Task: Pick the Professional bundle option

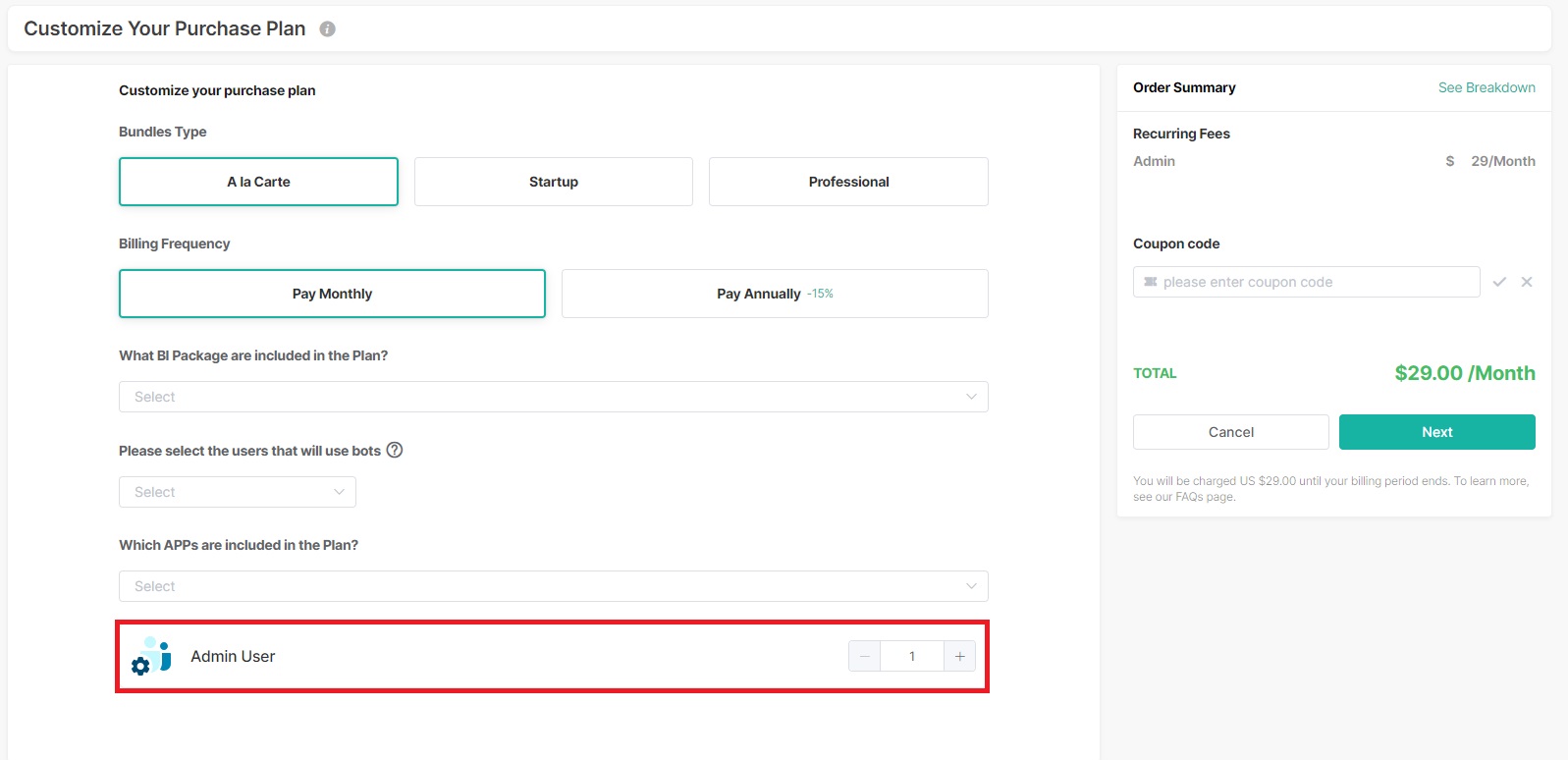Action: 848,182
